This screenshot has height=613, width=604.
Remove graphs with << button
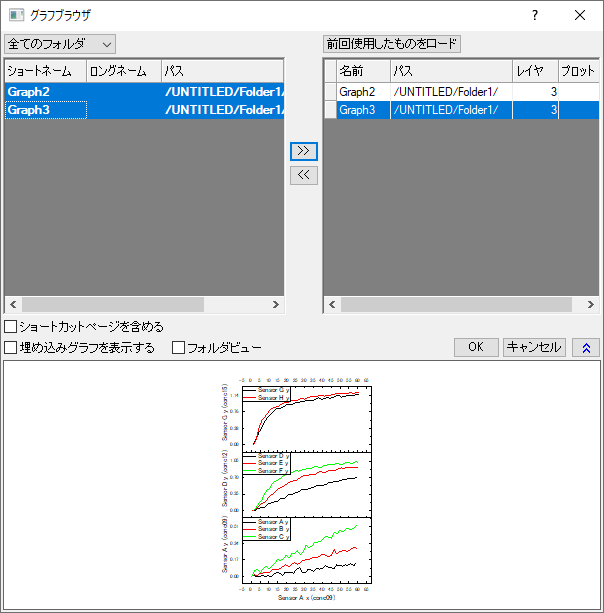[x=304, y=175]
